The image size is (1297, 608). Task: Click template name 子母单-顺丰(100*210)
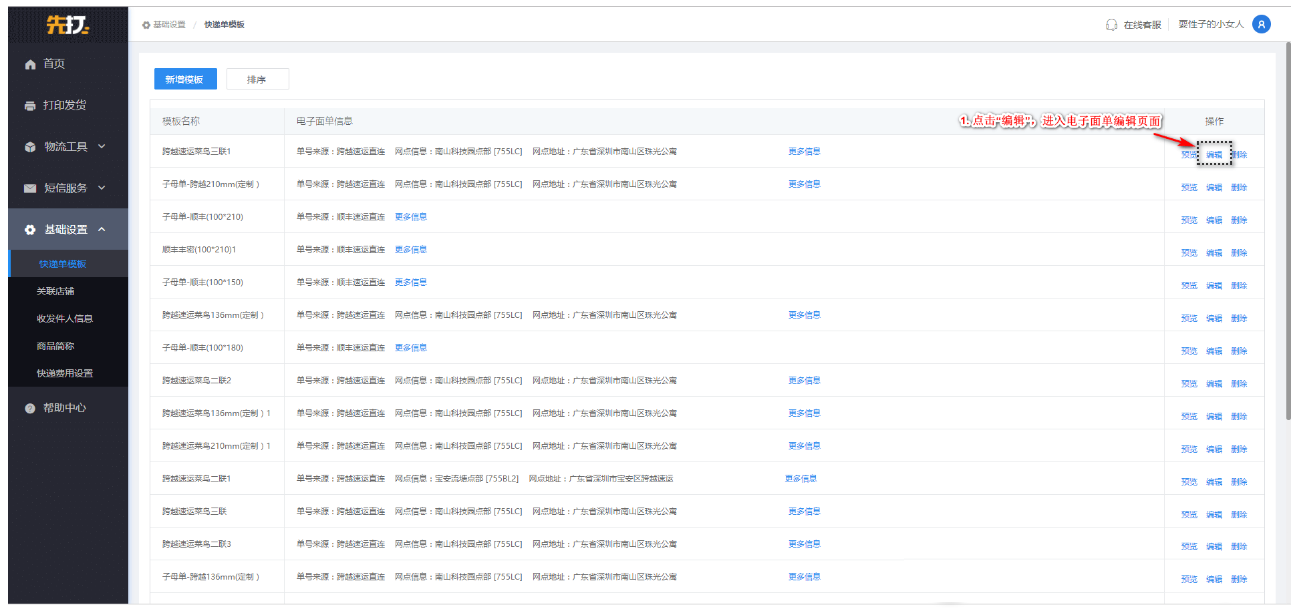(x=203, y=217)
